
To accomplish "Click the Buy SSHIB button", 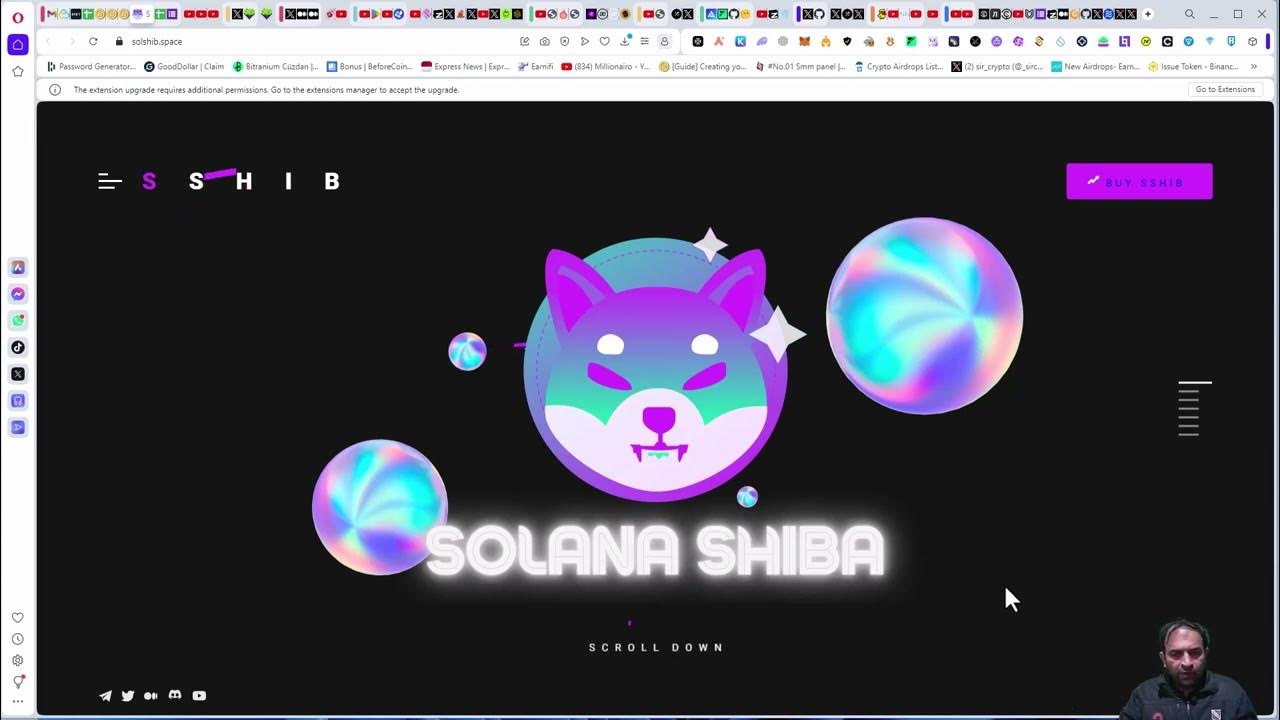I will pos(1139,181).
